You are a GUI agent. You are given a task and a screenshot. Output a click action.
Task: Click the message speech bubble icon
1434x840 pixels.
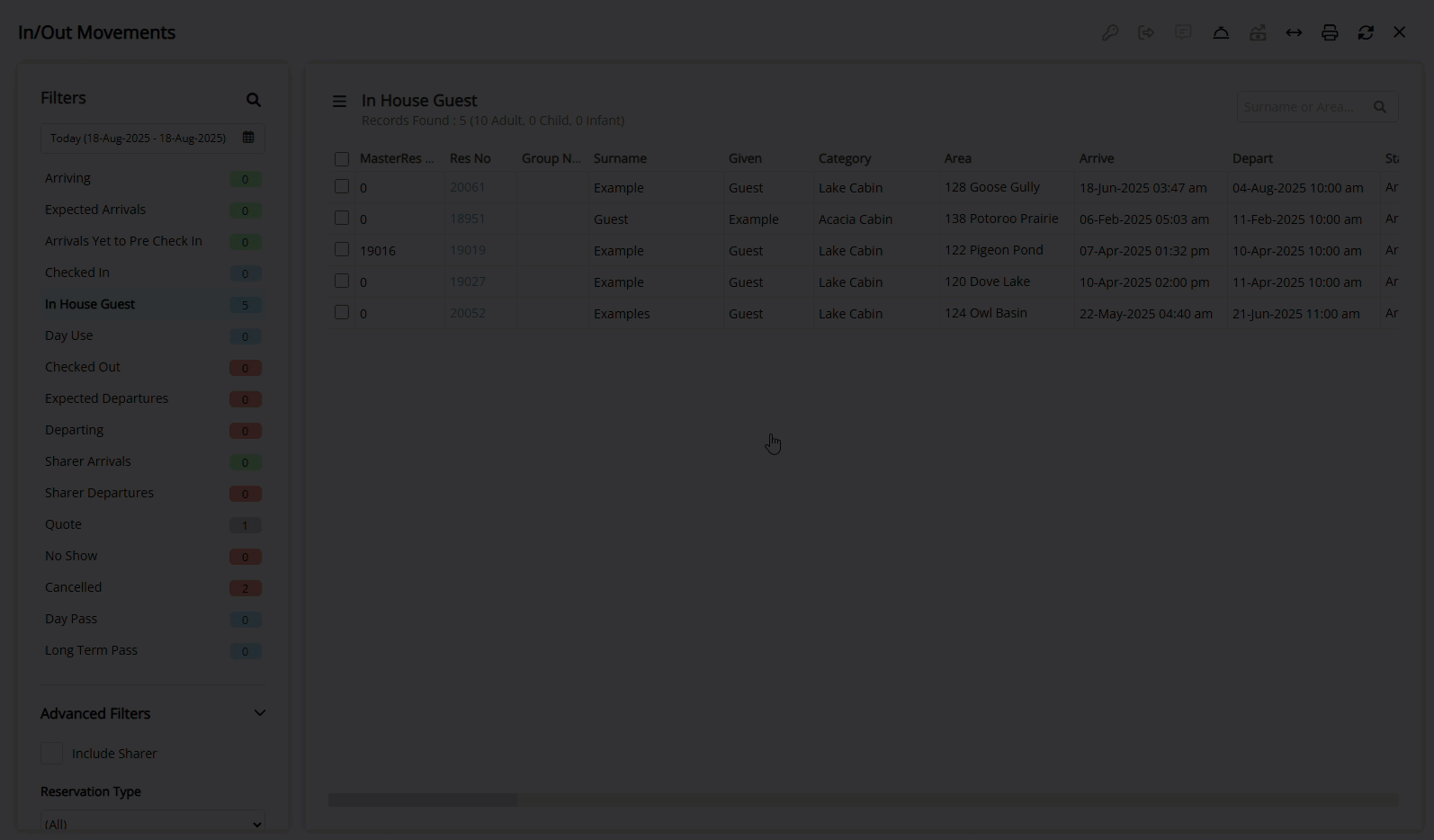click(1183, 32)
